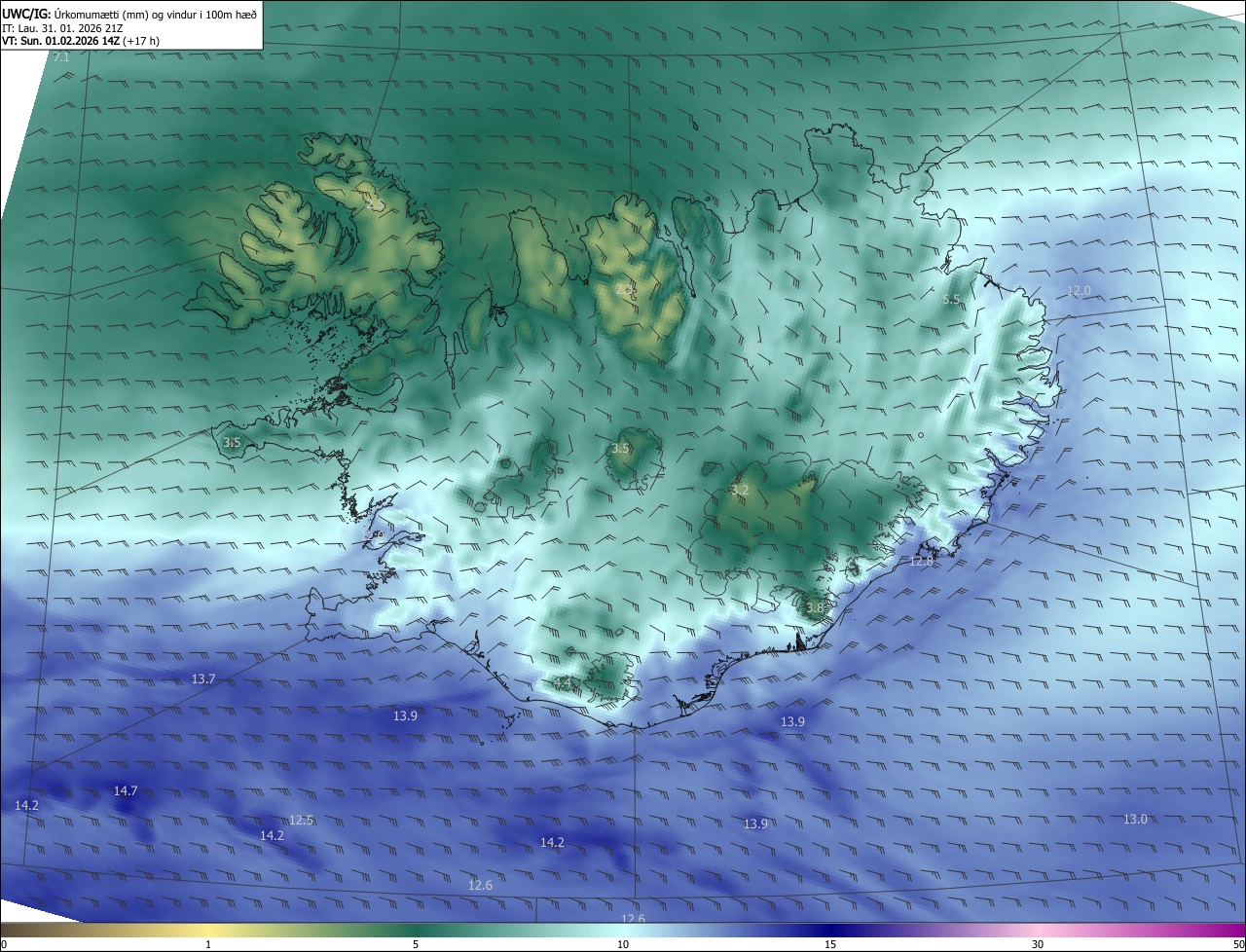The image size is (1246, 952).
Task: Click the map value label "14.7"
Action: pos(126,791)
